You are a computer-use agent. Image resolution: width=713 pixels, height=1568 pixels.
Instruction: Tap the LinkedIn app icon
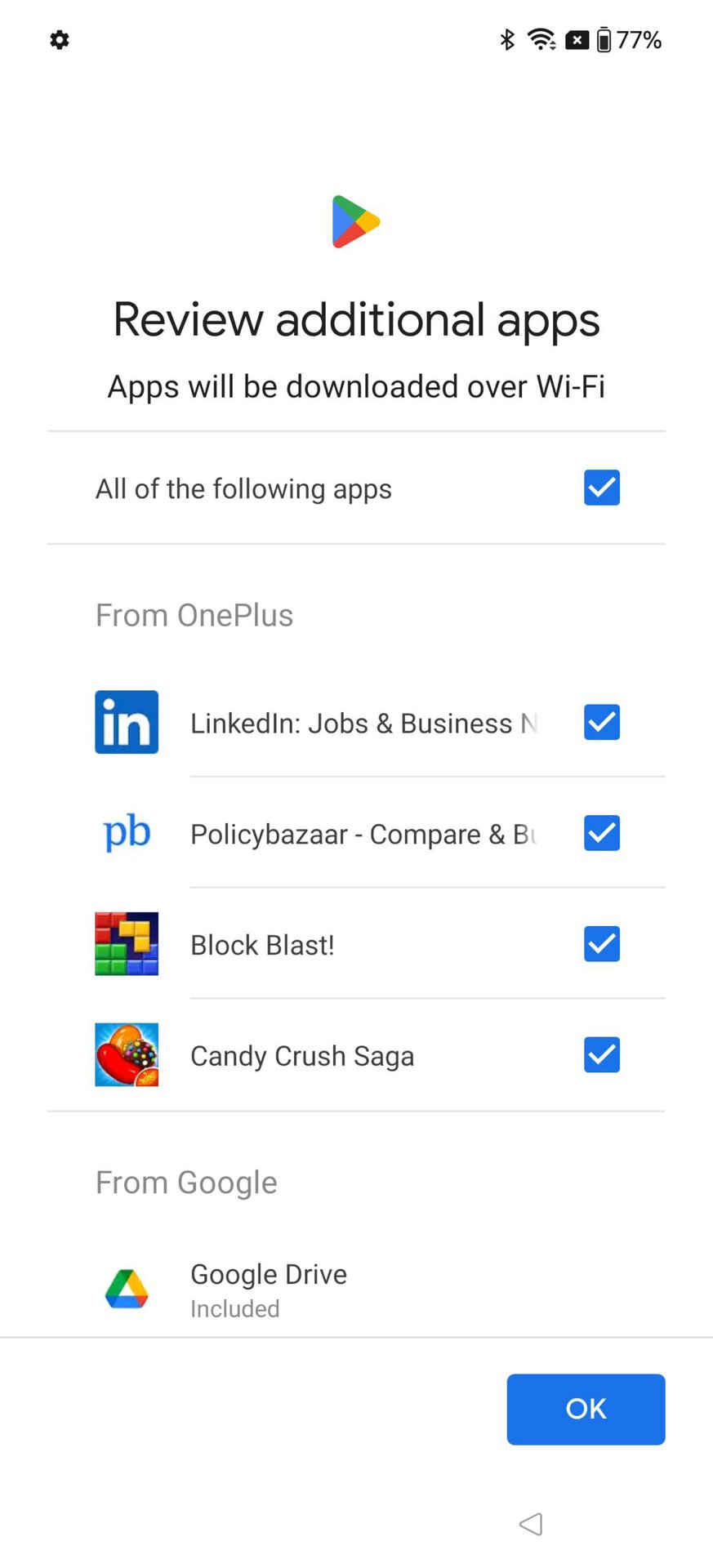(x=127, y=722)
